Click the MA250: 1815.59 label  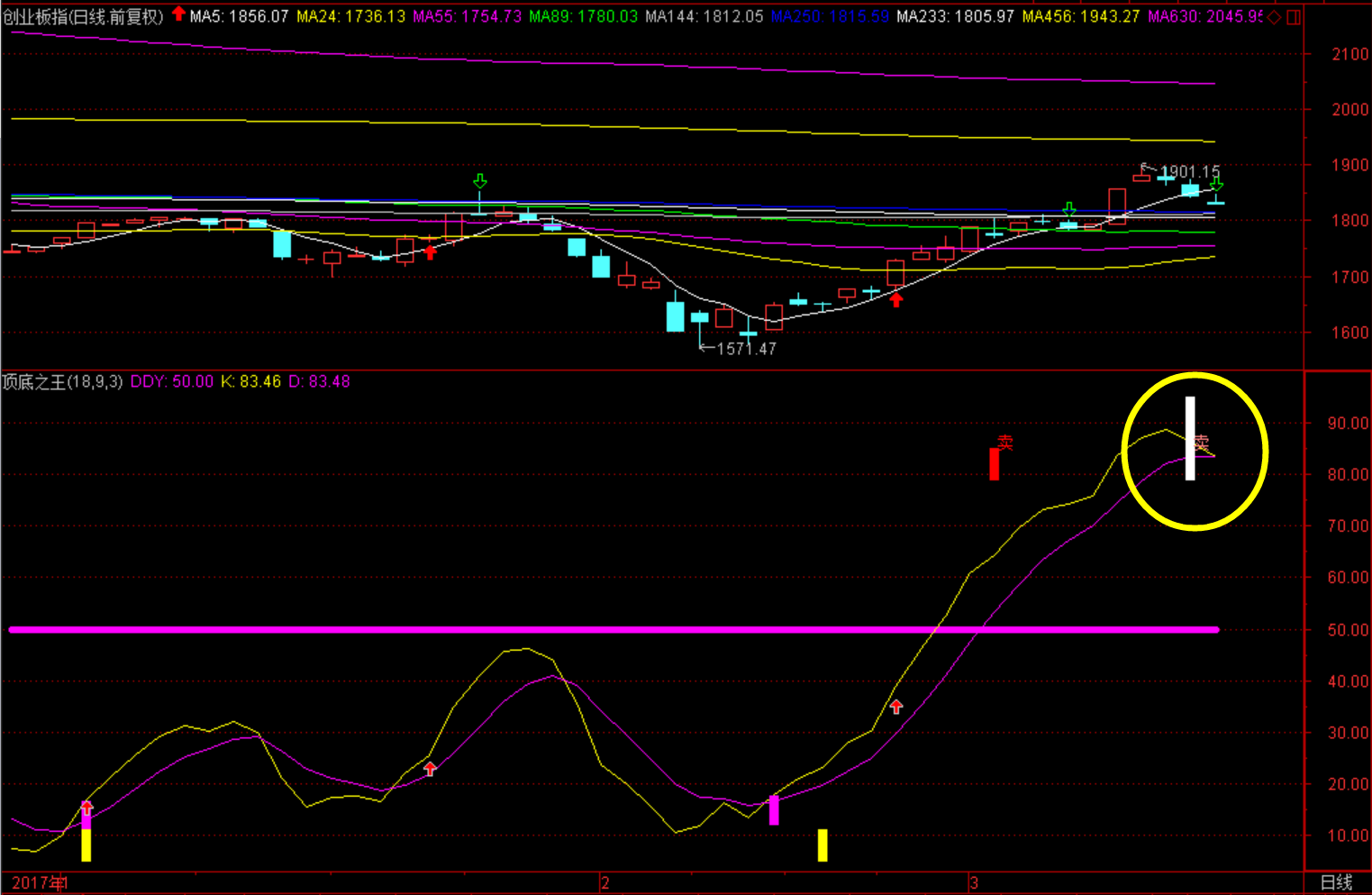(831, 16)
